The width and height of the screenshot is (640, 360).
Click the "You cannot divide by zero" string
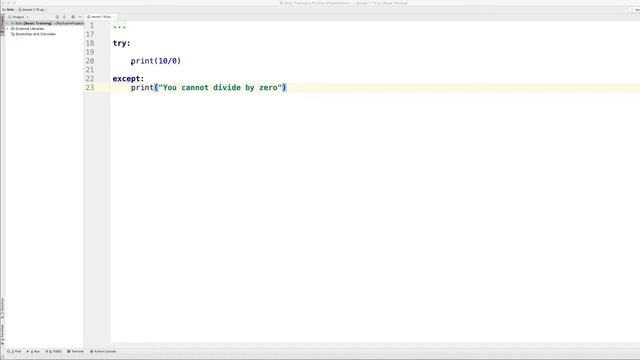[220, 88]
